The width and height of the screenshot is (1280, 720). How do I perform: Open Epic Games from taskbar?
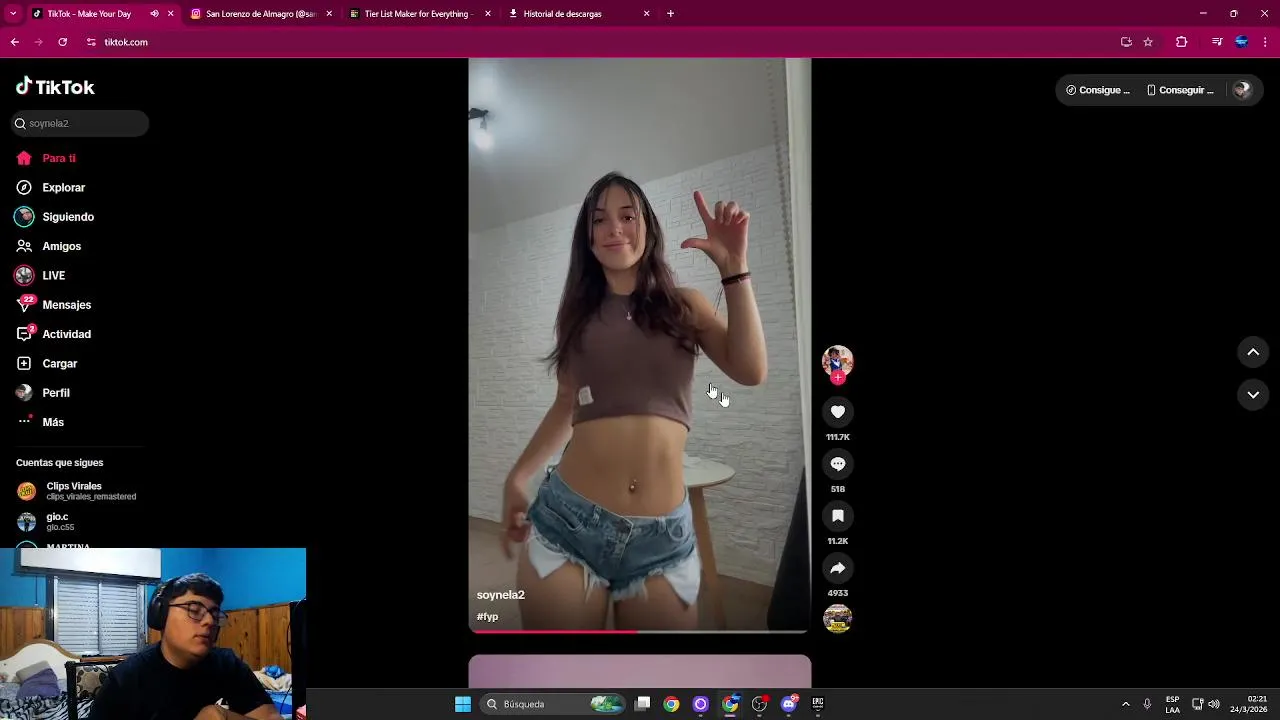click(818, 704)
